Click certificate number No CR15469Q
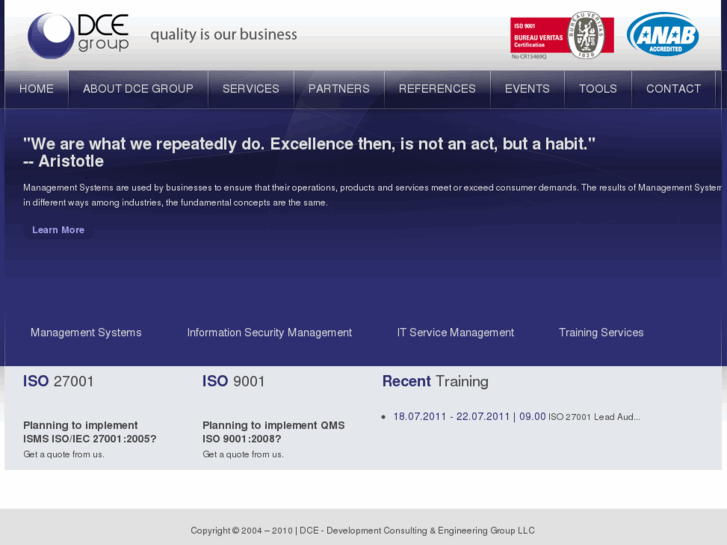Viewport: 727px width, 545px height. tap(529, 57)
